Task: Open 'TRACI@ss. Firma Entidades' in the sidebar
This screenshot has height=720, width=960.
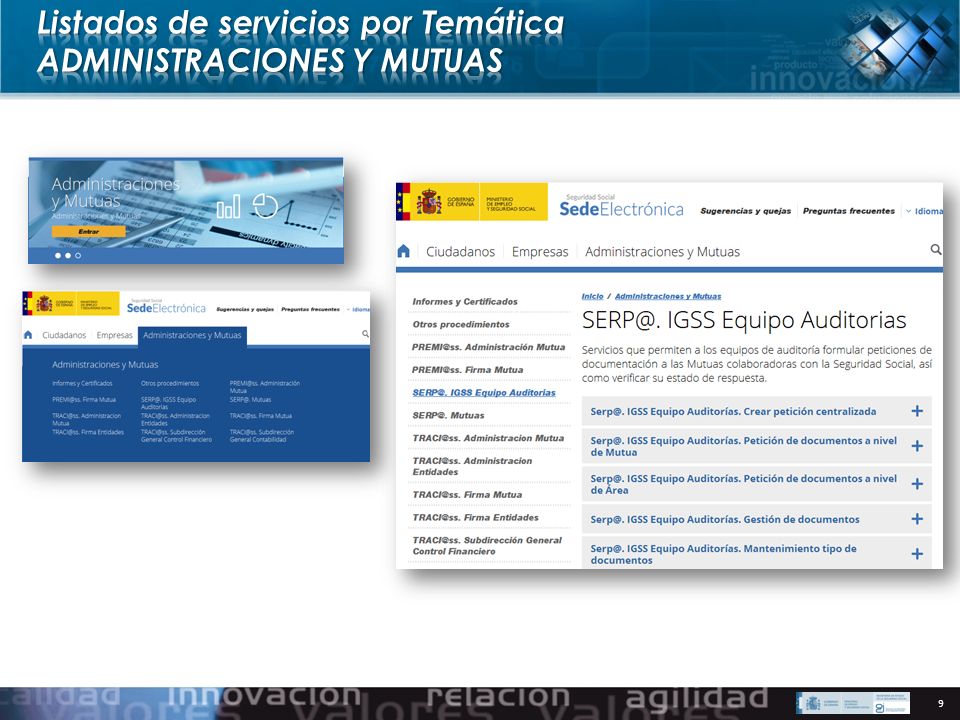Action: point(475,517)
